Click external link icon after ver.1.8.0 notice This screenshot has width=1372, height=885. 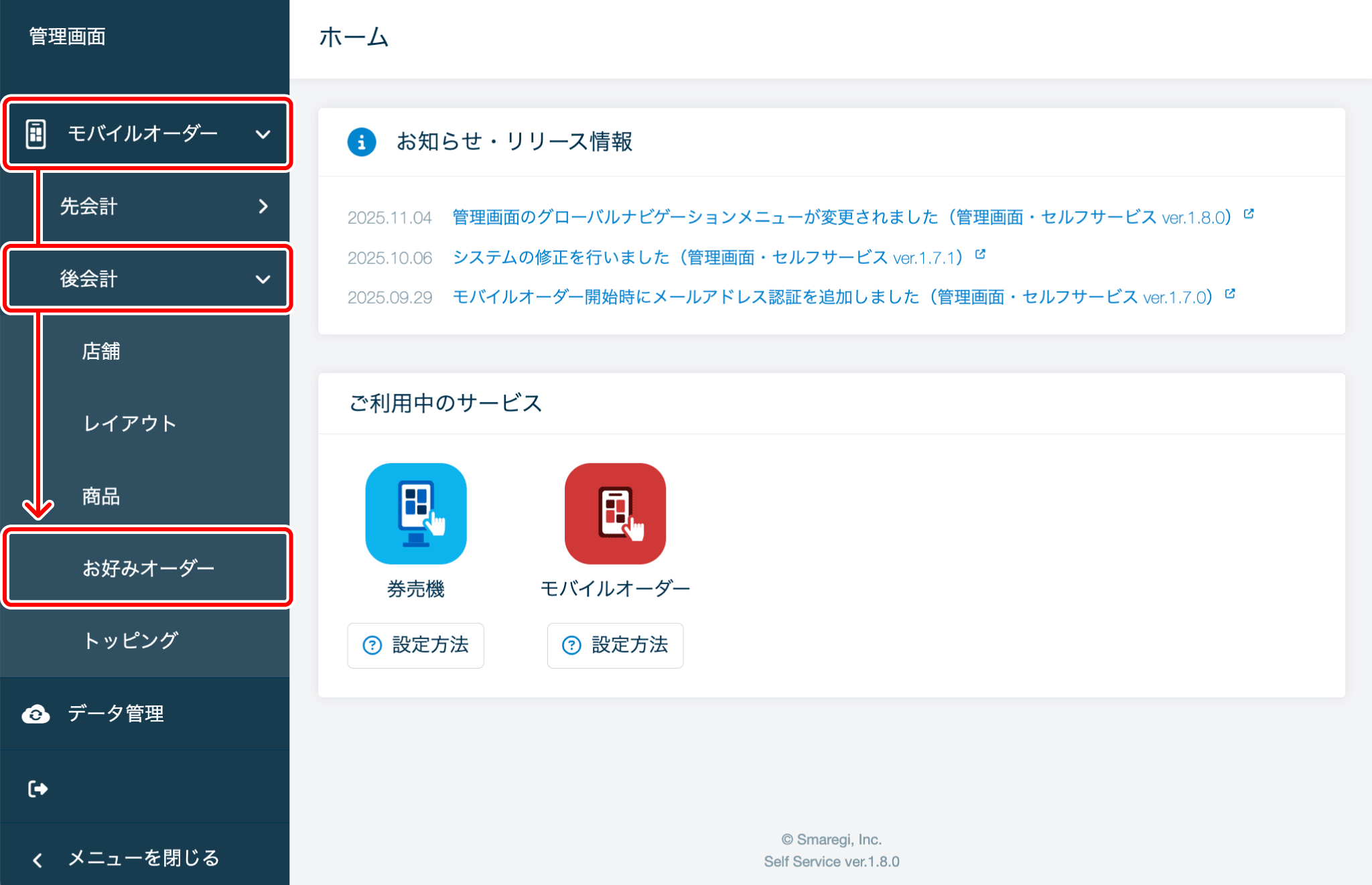tap(1249, 214)
